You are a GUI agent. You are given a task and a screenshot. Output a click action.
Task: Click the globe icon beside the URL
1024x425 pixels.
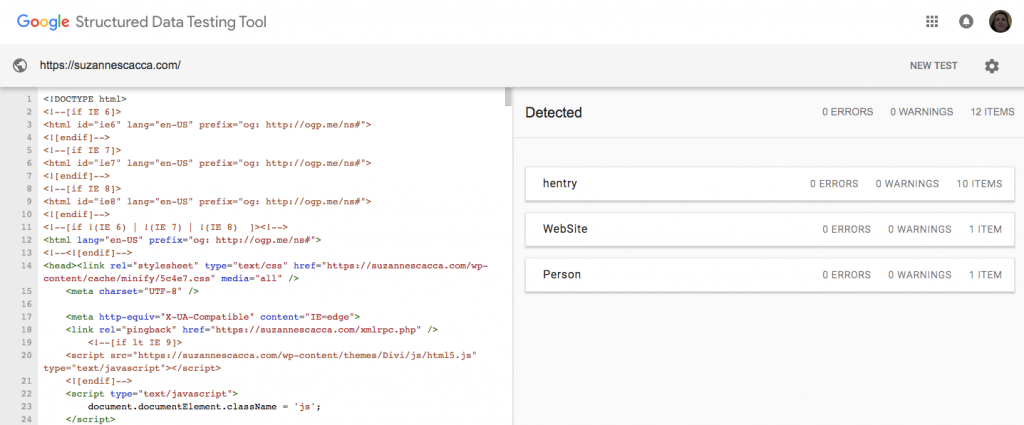20,65
